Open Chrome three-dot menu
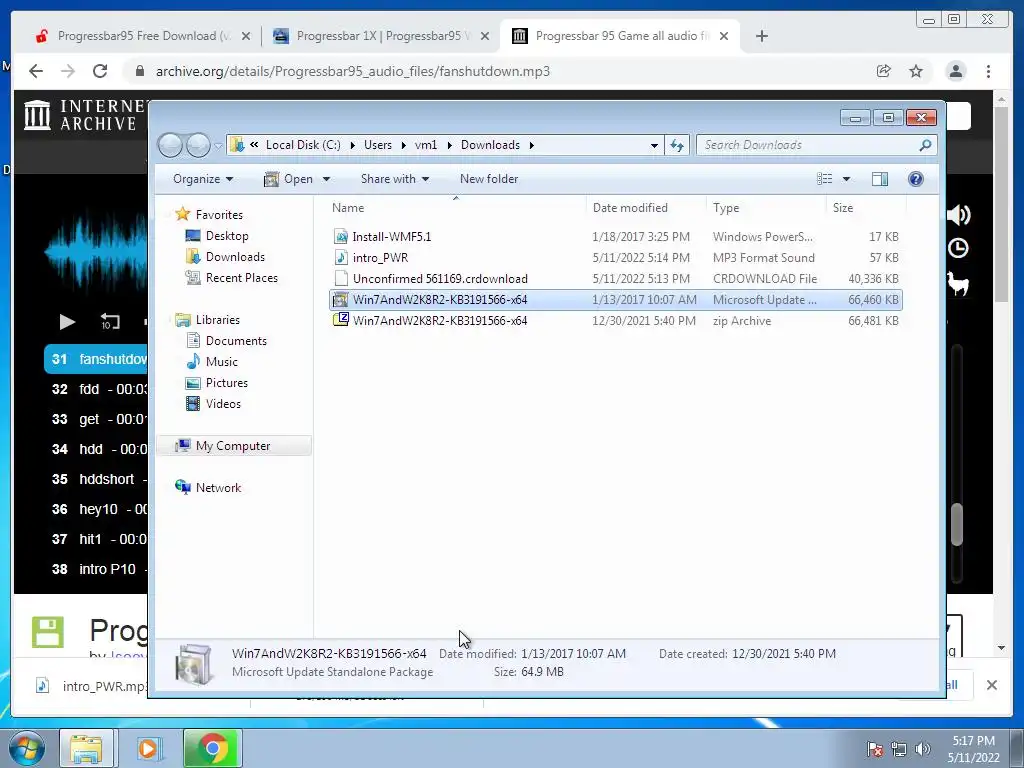Image resolution: width=1024 pixels, height=768 pixels. click(988, 71)
